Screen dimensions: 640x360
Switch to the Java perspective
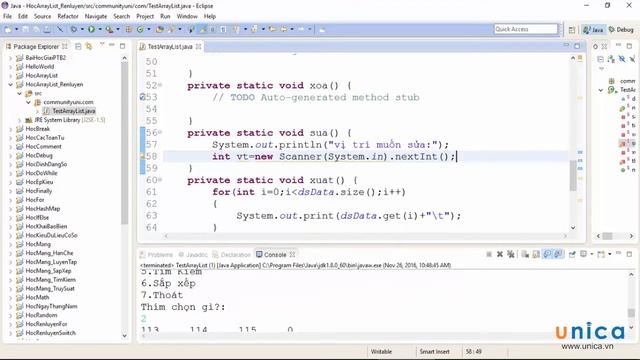coord(593,30)
